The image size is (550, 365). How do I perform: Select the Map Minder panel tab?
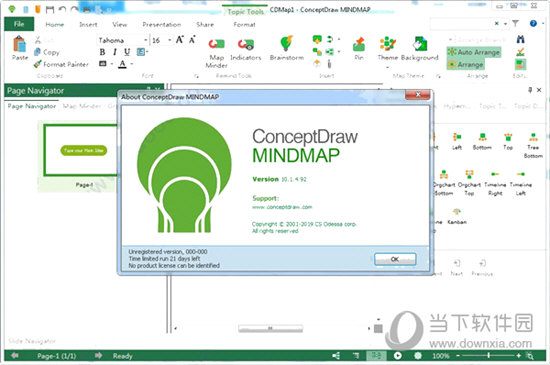(82, 106)
